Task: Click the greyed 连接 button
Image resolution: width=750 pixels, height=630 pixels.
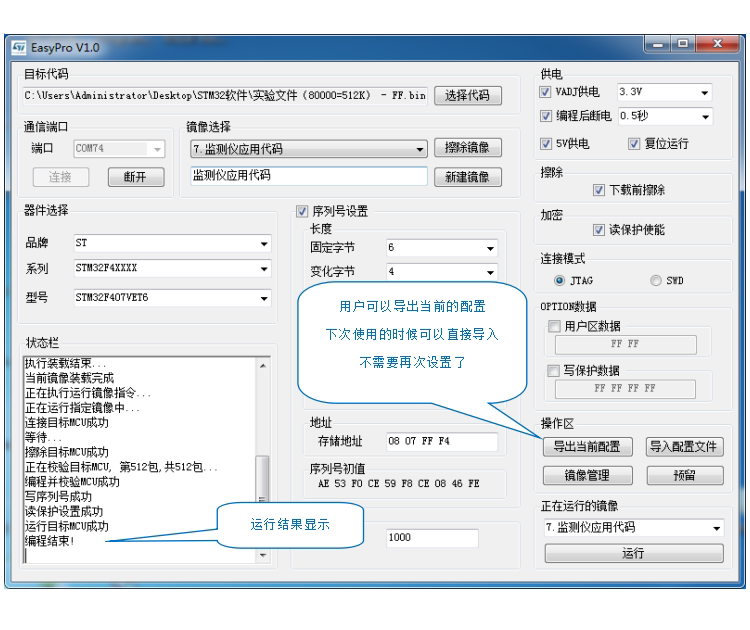Action: click(61, 177)
